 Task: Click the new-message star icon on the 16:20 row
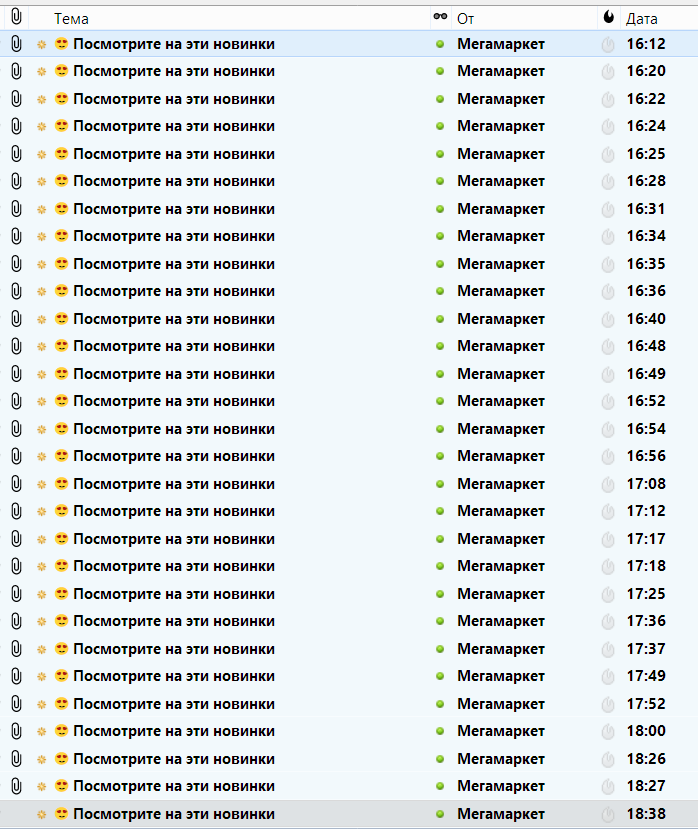(41, 71)
